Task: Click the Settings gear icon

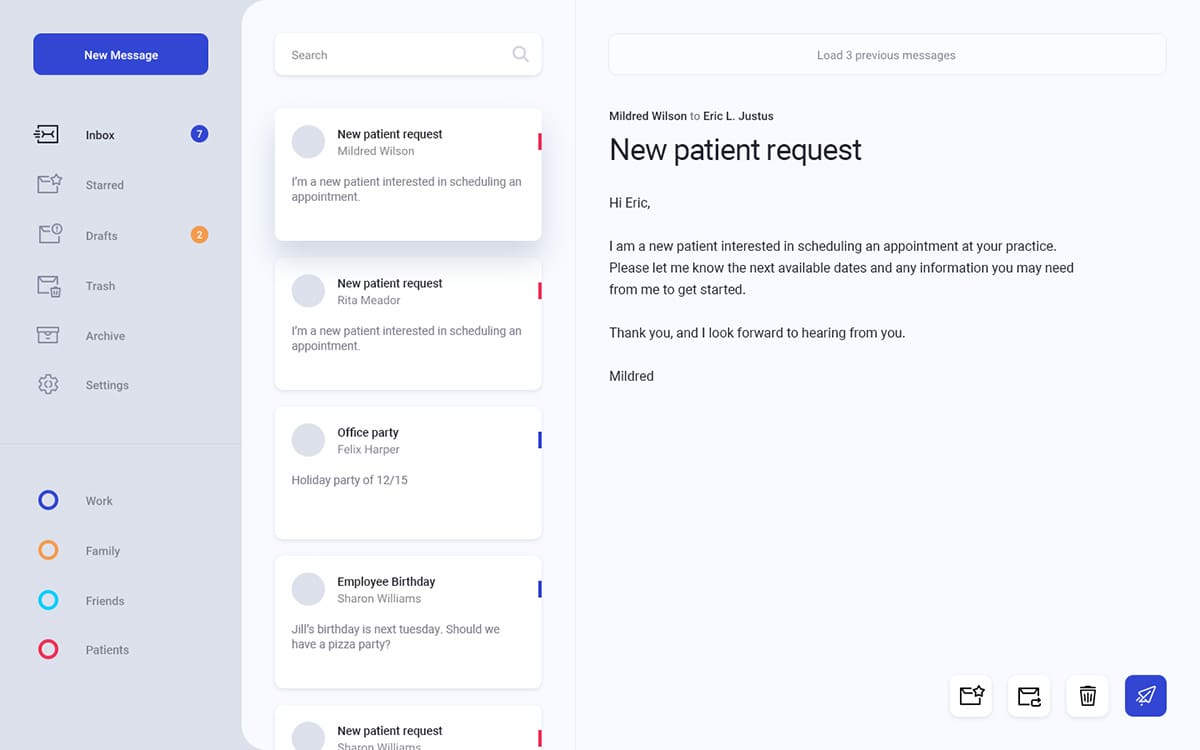Action: coord(47,384)
